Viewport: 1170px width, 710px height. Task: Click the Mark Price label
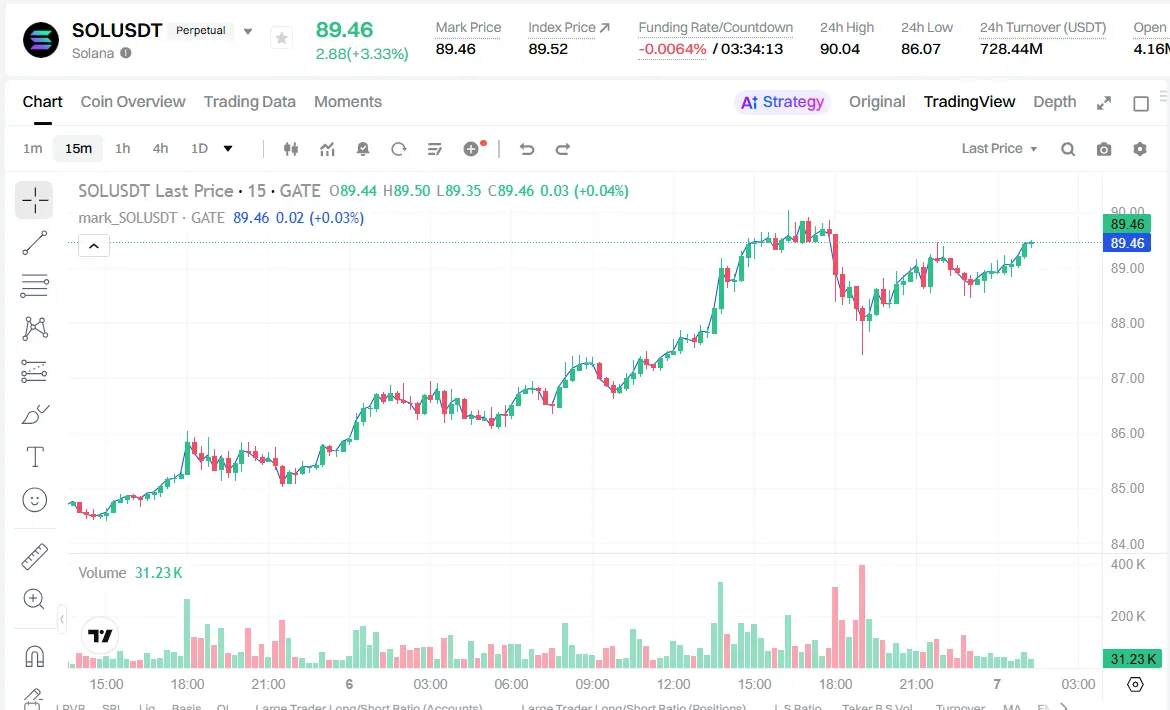[x=468, y=28]
